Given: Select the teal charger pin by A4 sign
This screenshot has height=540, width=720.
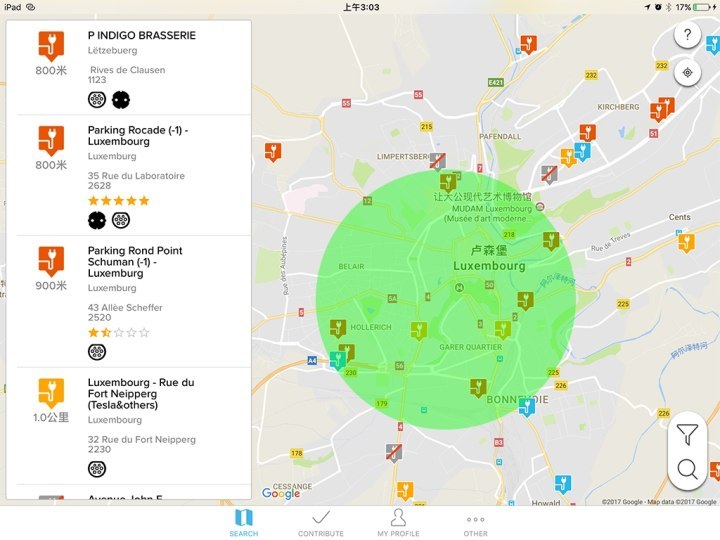Looking at the screenshot, I should [338, 360].
